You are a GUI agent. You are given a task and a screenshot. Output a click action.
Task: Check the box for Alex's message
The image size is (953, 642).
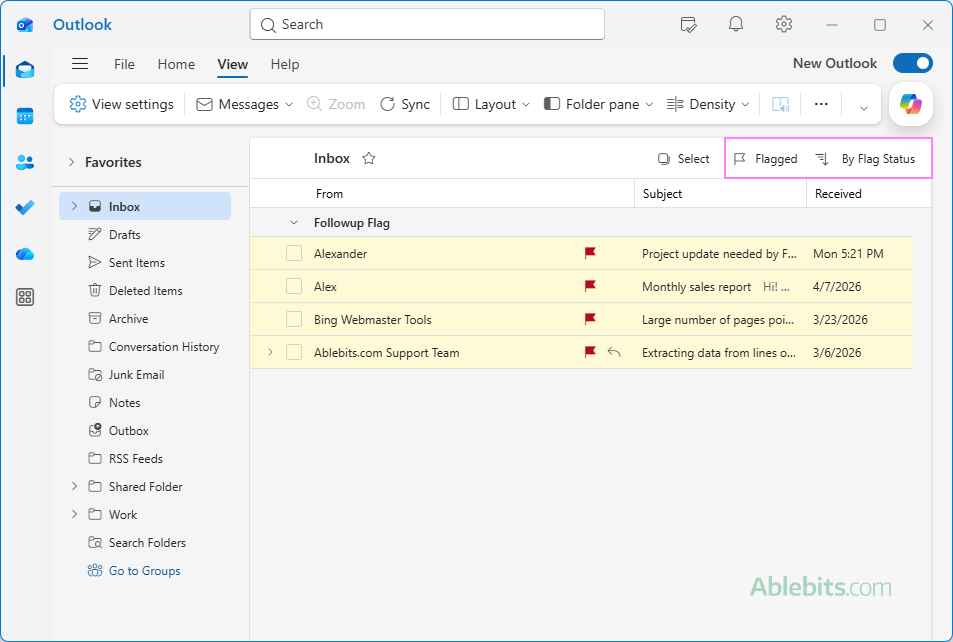(294, 286)
